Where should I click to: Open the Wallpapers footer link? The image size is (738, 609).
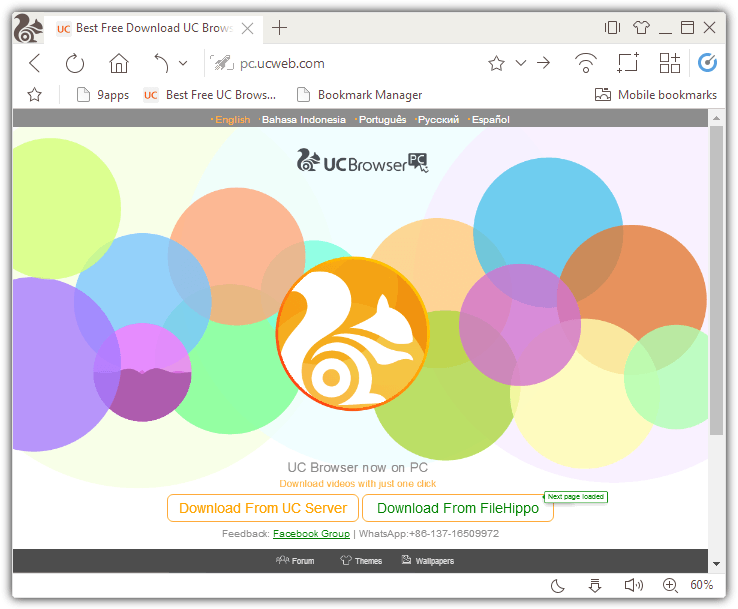click(427, 561)
